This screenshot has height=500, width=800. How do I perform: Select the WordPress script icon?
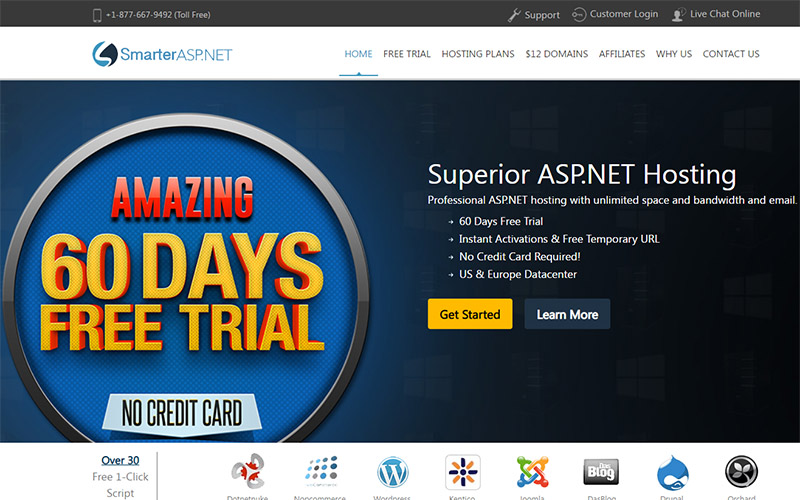[x=392, y=472]
